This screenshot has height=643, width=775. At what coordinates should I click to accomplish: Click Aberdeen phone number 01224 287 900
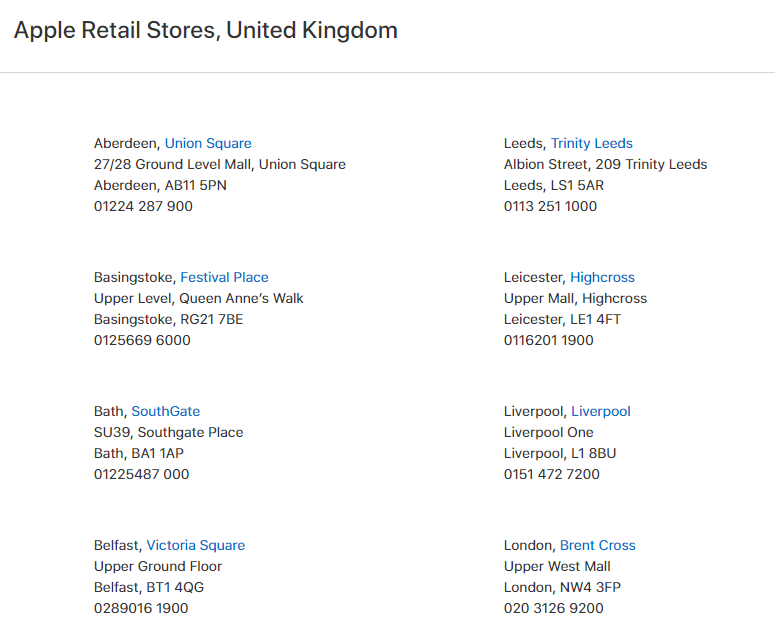click(143, 206)
